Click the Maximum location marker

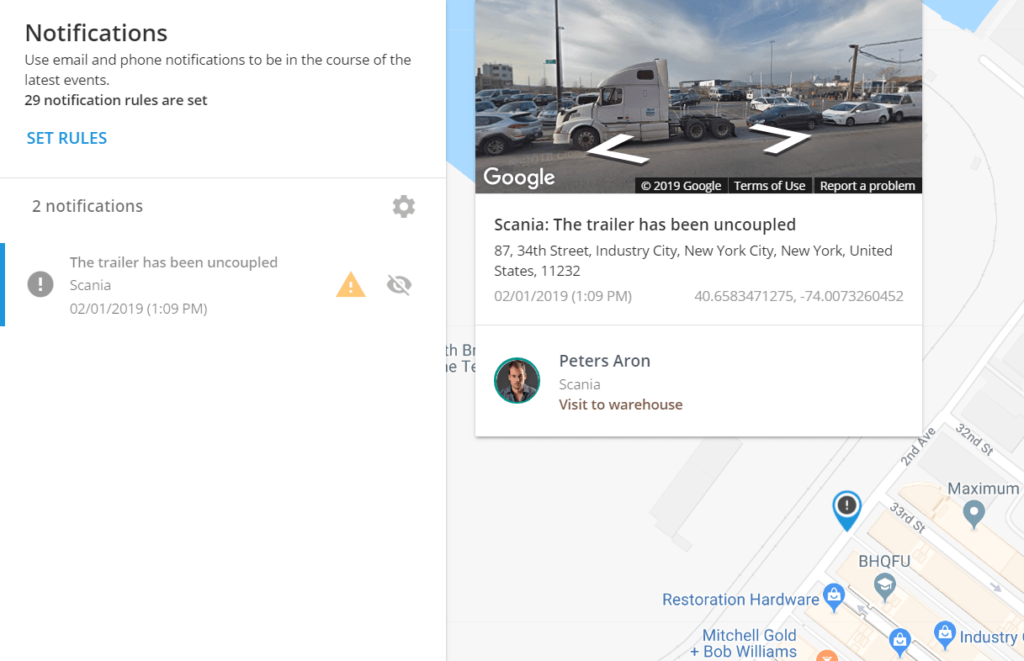pyautogui.click(x=974, y=513)
